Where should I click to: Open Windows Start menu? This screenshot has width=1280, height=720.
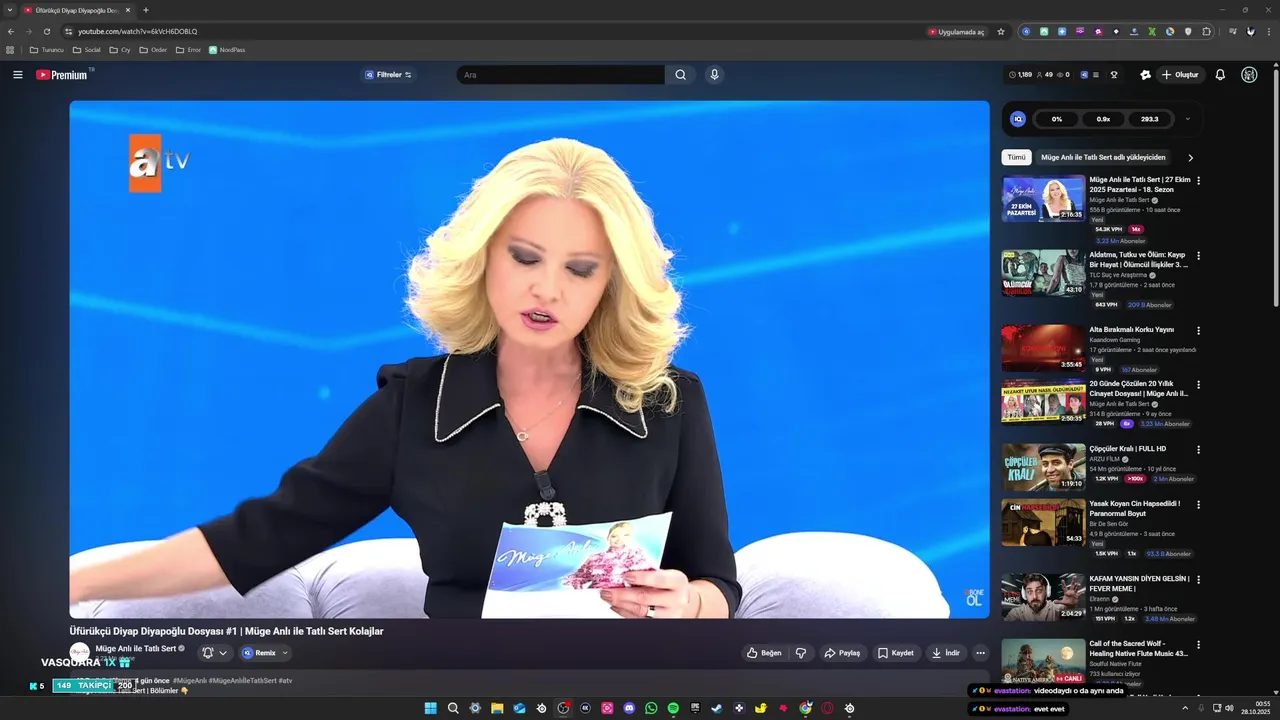click(x=431, y=708)
